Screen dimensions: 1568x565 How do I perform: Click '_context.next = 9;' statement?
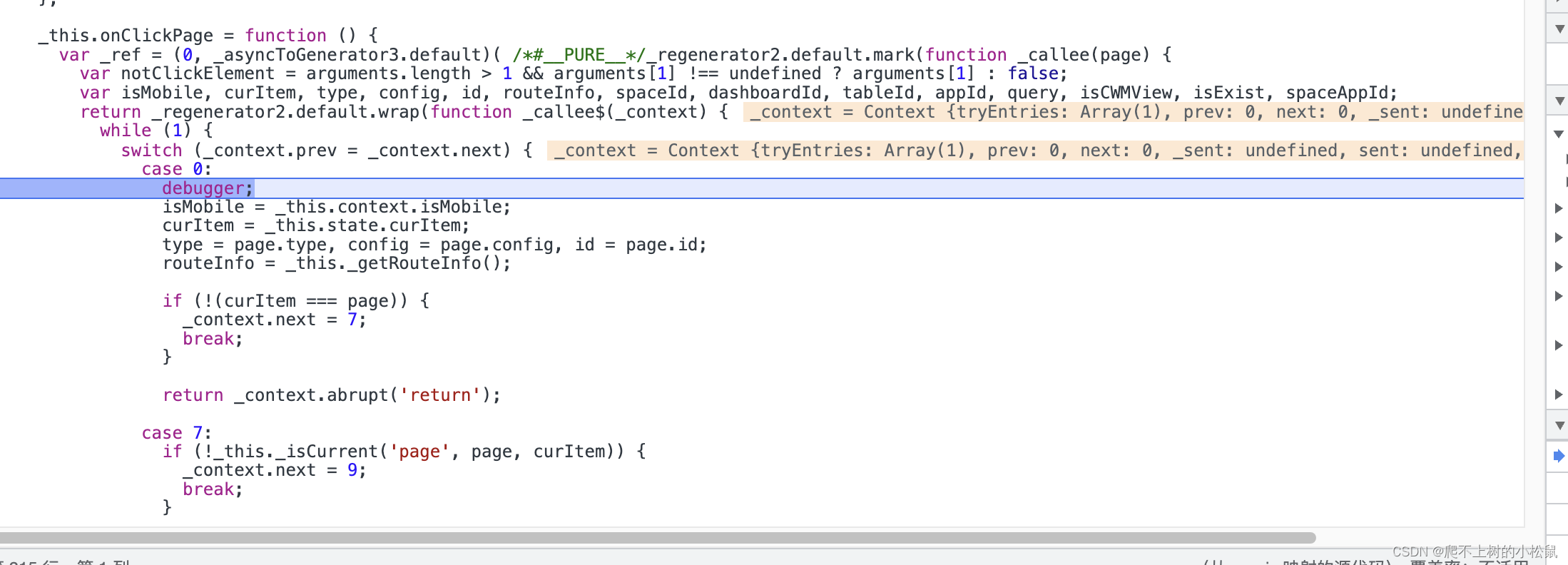[275, 470]
